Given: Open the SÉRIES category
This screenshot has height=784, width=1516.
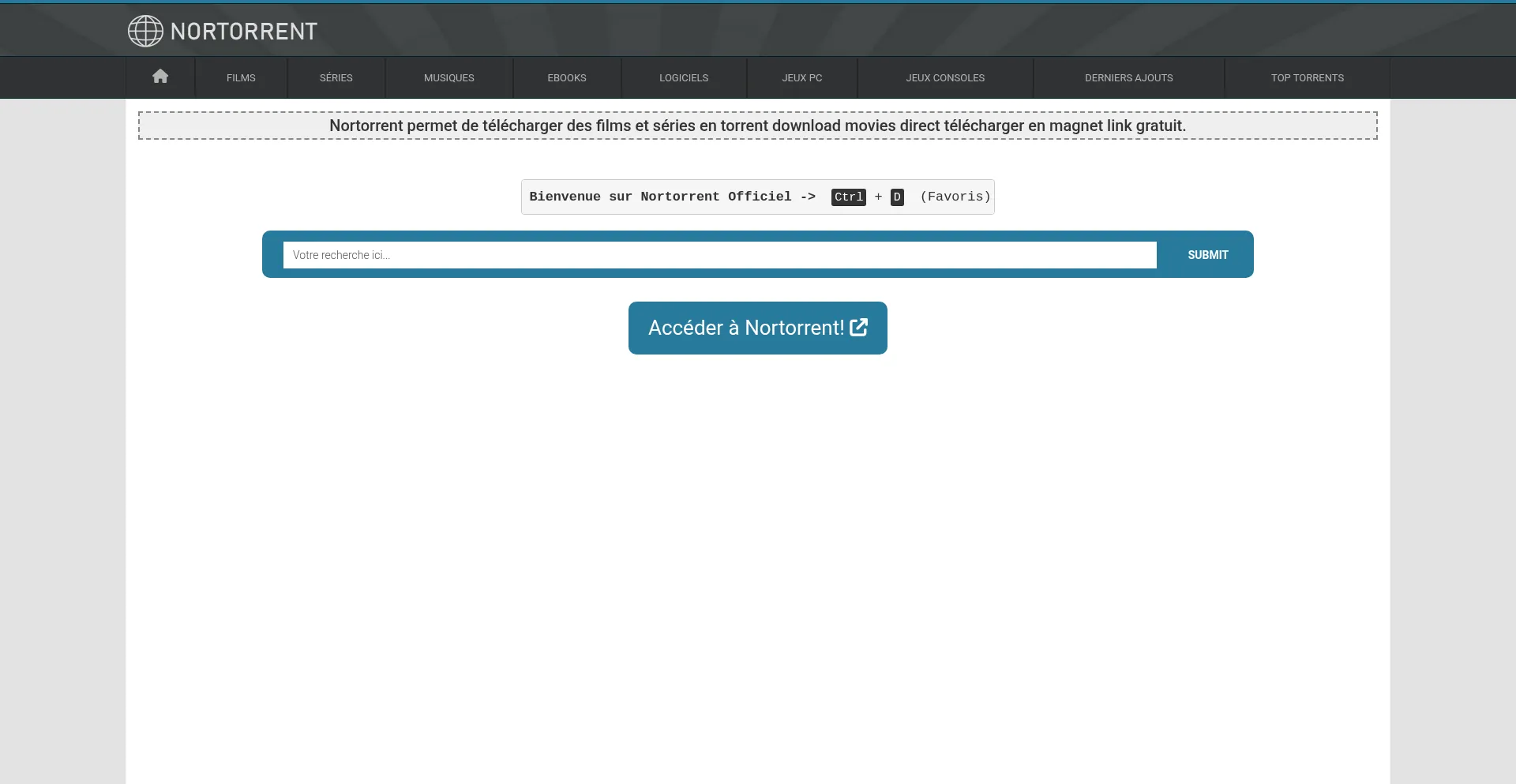Looking at the screenshot, I should pyautogui.click(x=336, y=77).
